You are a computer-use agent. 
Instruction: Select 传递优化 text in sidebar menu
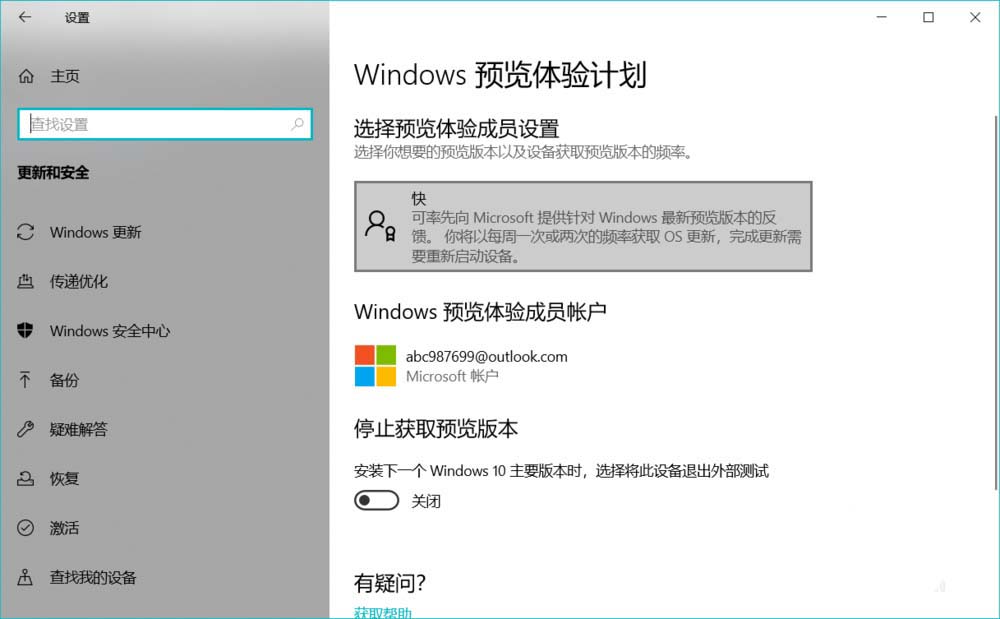tap(78, 281)
